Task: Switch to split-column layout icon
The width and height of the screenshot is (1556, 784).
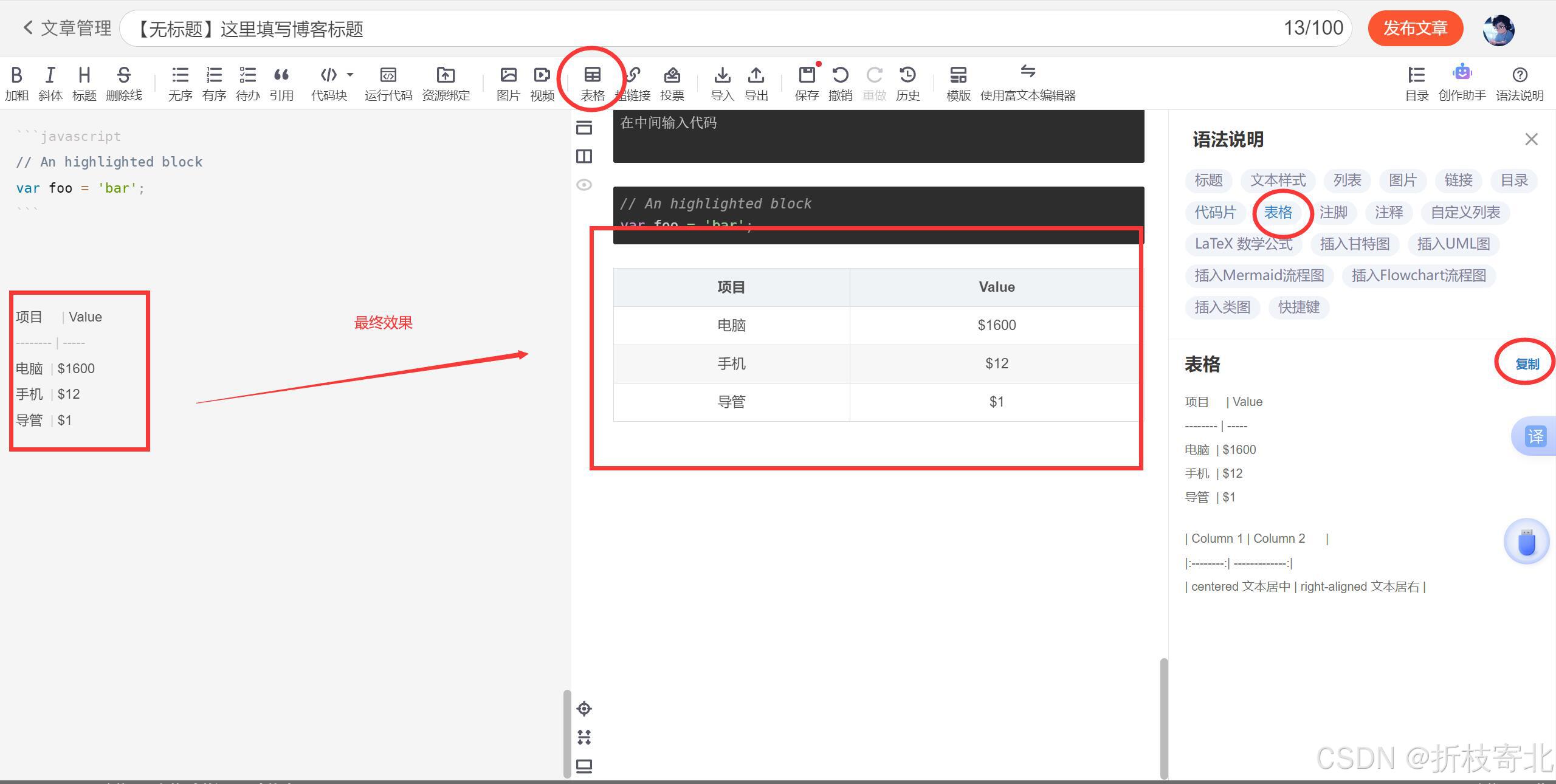Action: pos(584,156)
